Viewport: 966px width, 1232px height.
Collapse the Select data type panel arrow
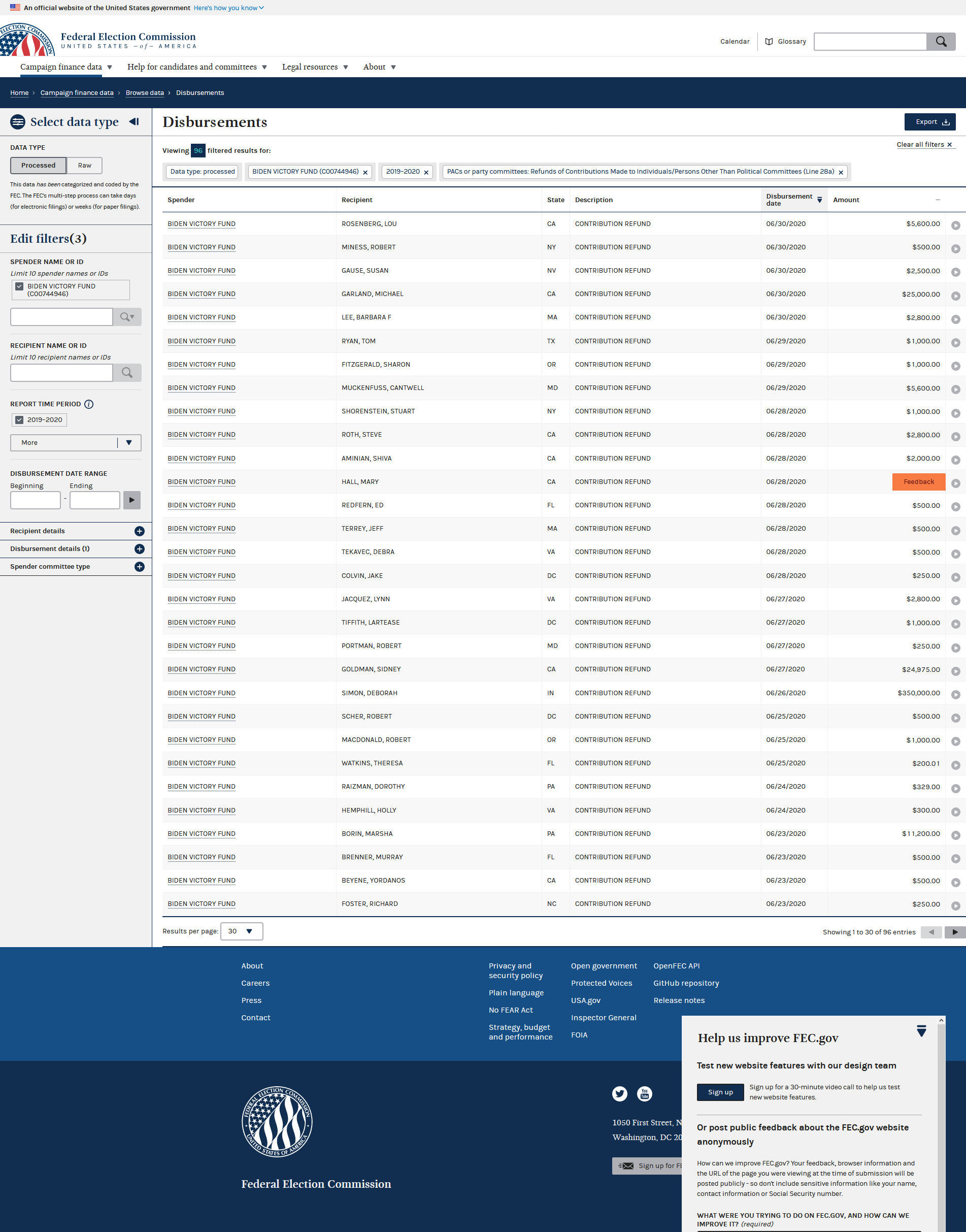coord(134,121)
